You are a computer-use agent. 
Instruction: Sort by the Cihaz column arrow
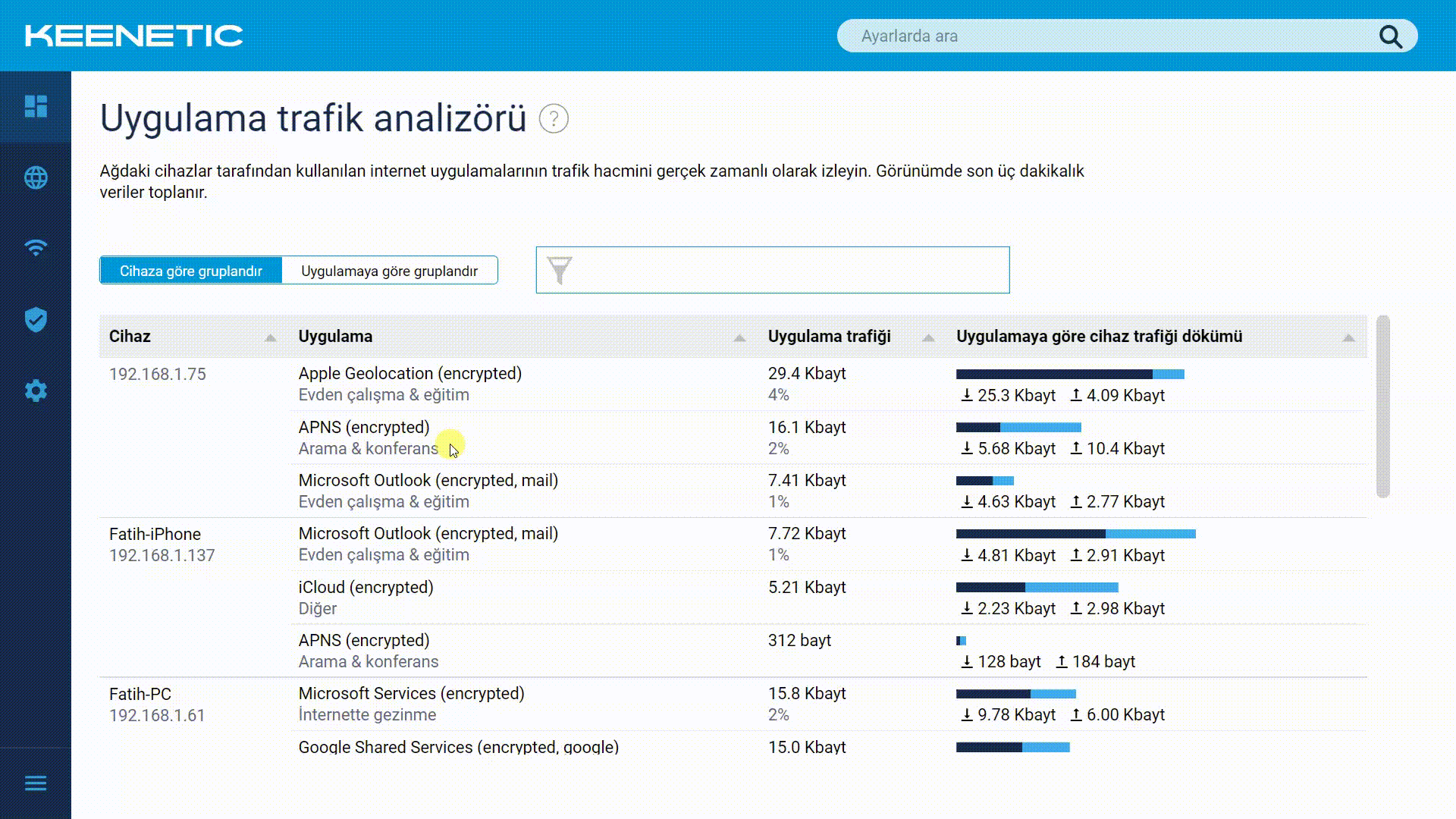271,338
